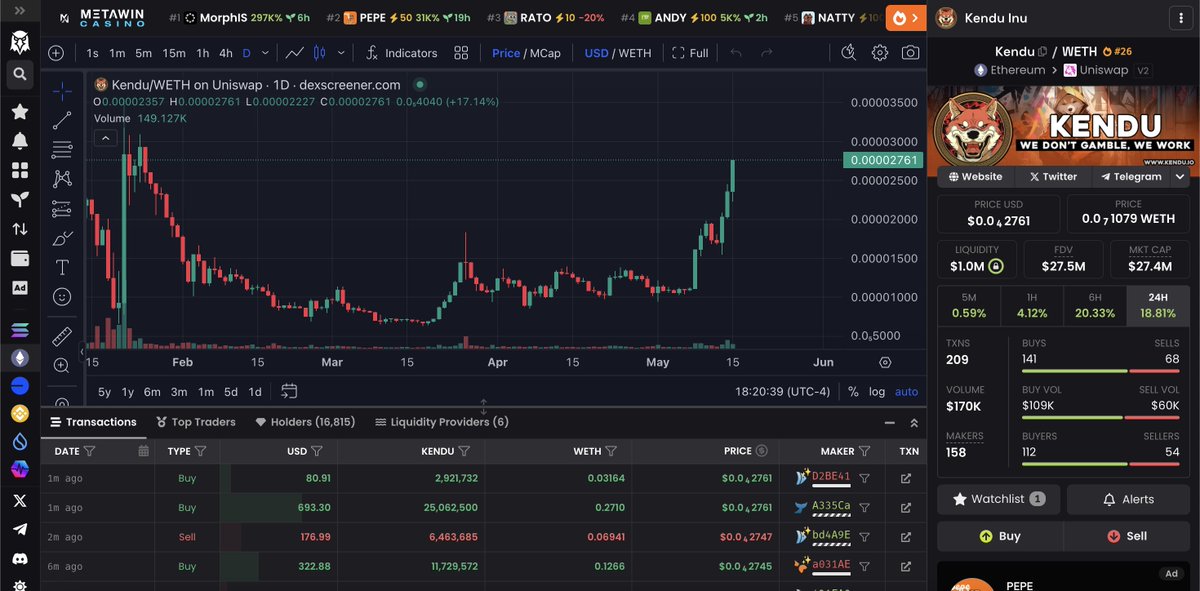This screenshot has width=1200, height=591.
Task: Expand transactions panel with double chevron
Action: click(x=915, y=422)
